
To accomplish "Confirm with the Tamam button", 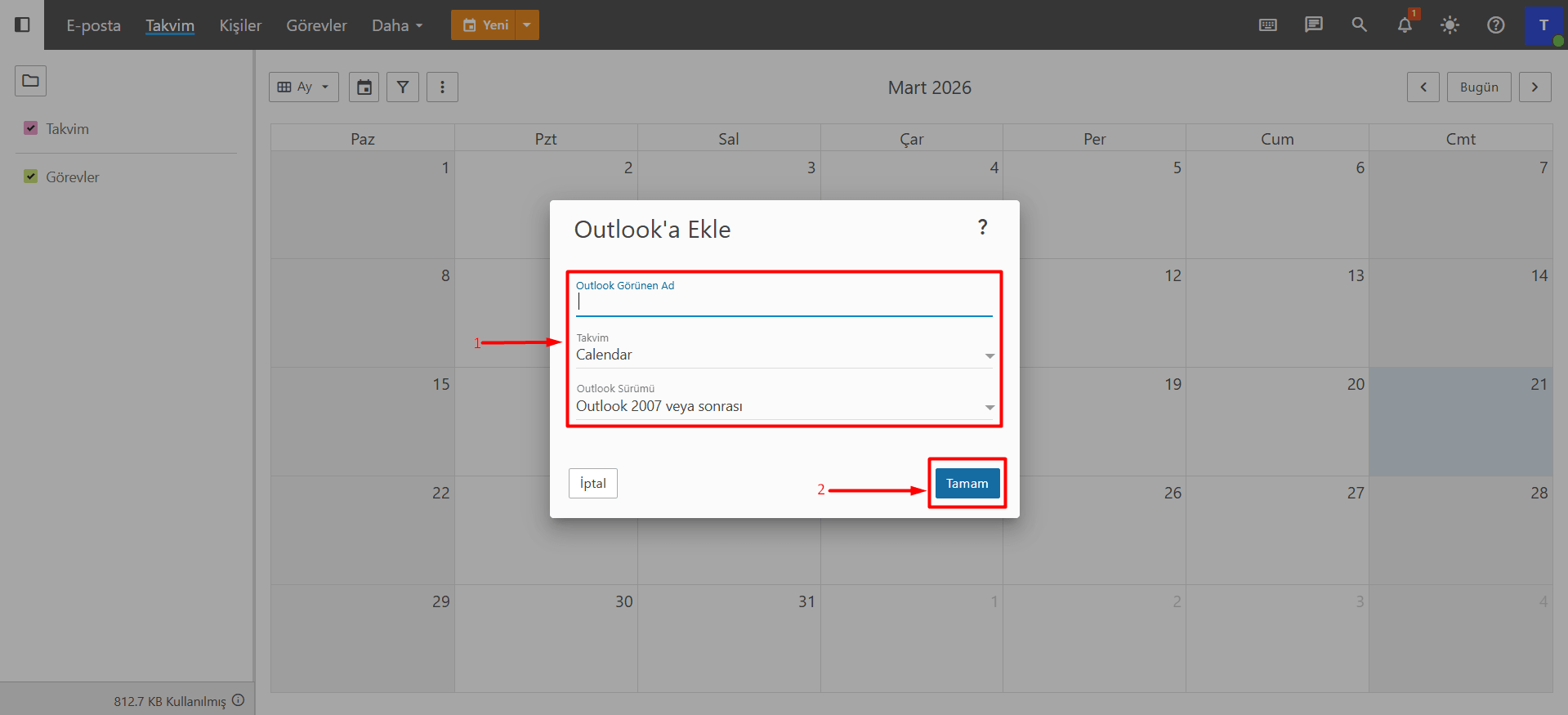I will pyautogui.click(x=967, y=484).
